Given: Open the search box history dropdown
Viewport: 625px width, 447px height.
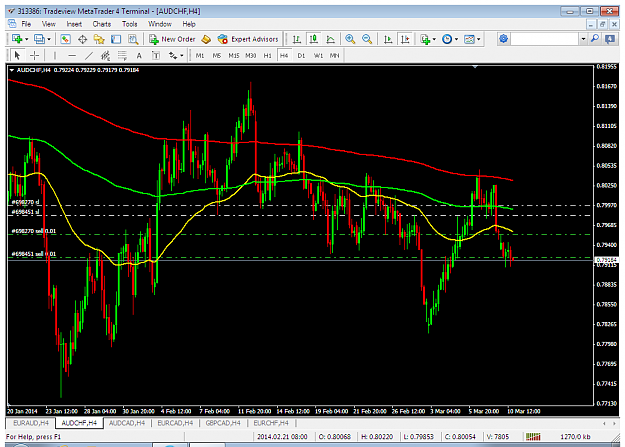Looking at the screenshot, I should [584, 39].
